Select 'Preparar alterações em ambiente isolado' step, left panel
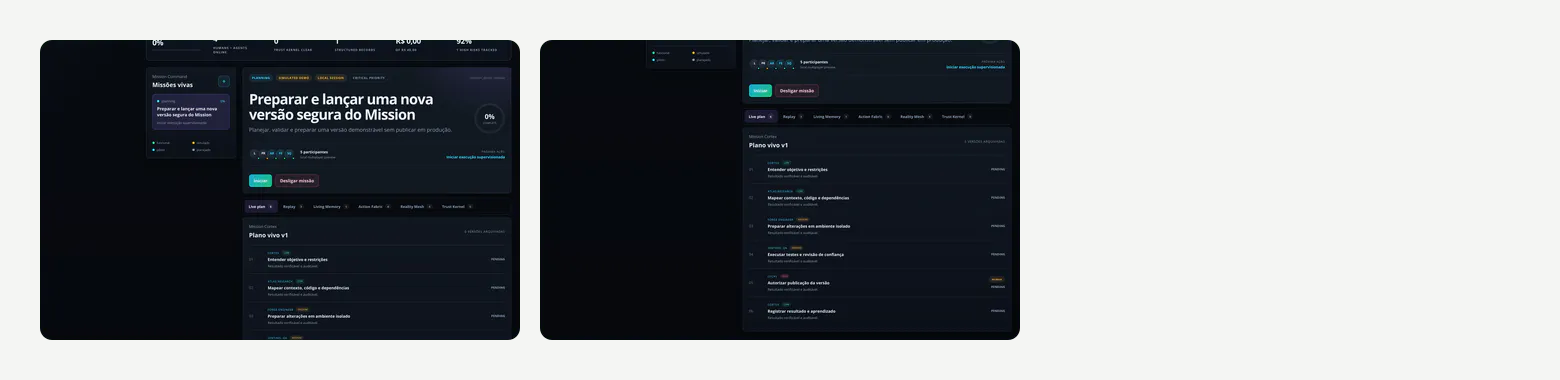 [x=377, y=315]
